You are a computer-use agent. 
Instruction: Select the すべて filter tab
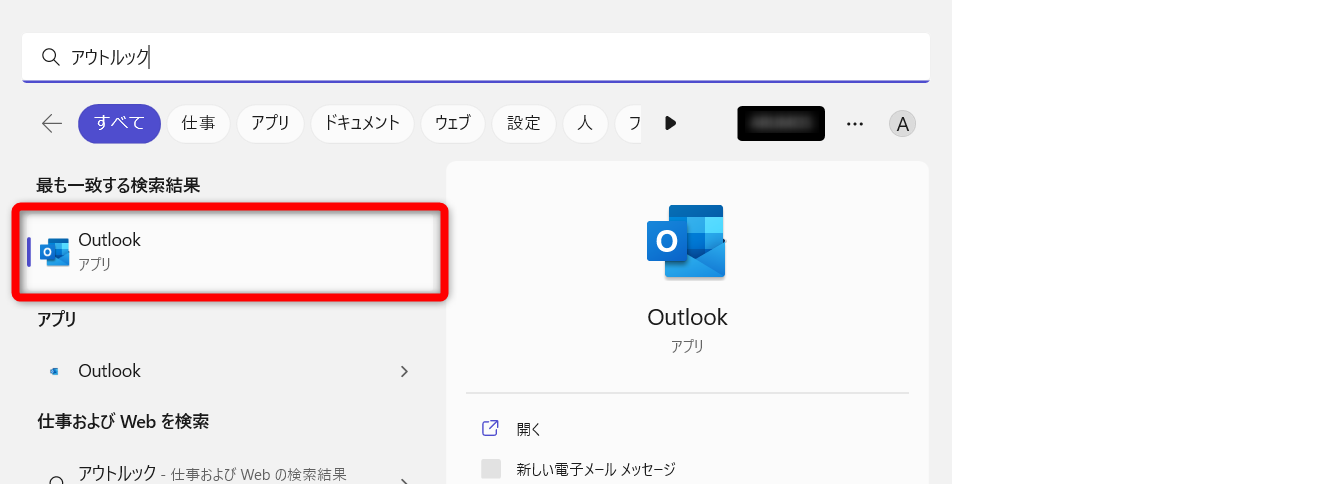click(119, 123)
